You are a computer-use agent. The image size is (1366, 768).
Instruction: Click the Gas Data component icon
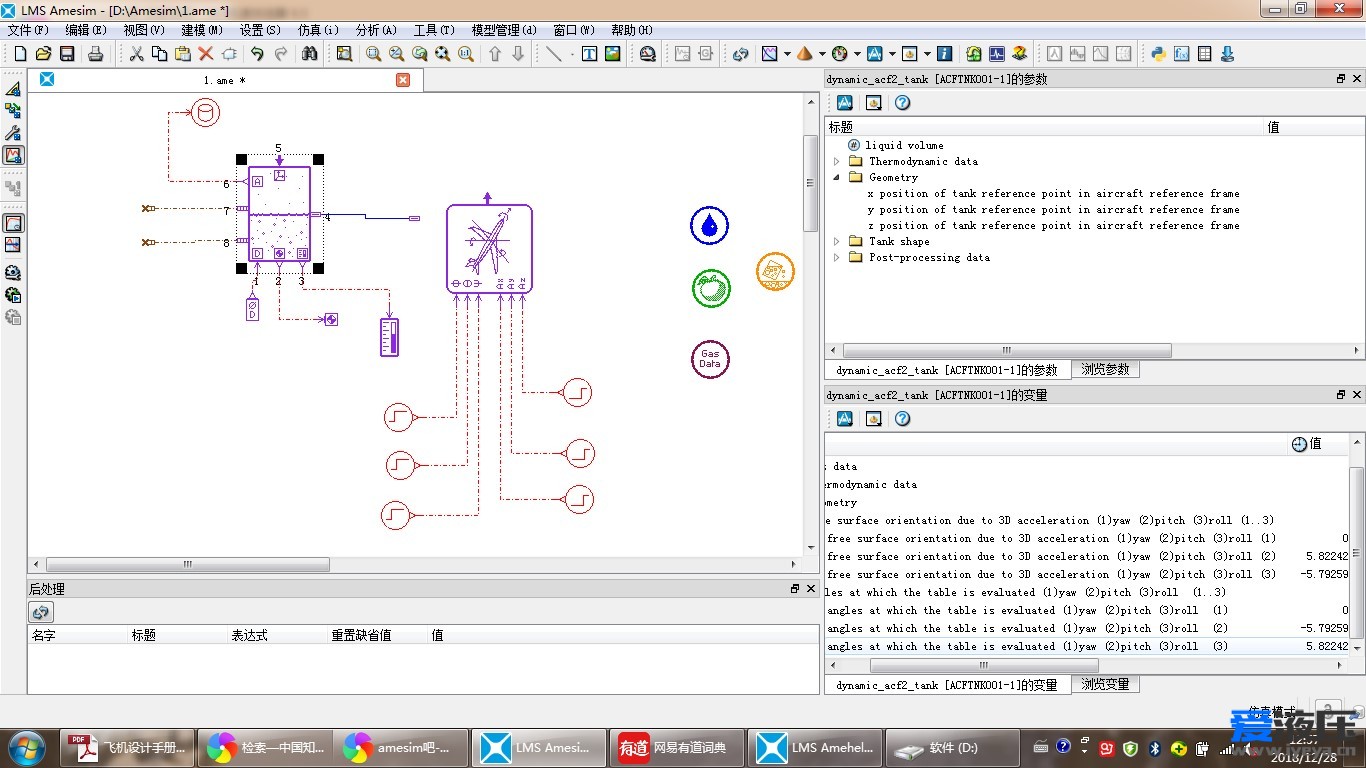coord(710,359)
